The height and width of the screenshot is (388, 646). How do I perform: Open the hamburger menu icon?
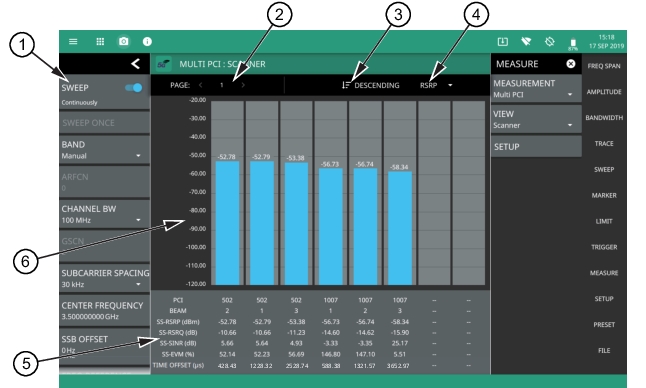tap(73, 42)
